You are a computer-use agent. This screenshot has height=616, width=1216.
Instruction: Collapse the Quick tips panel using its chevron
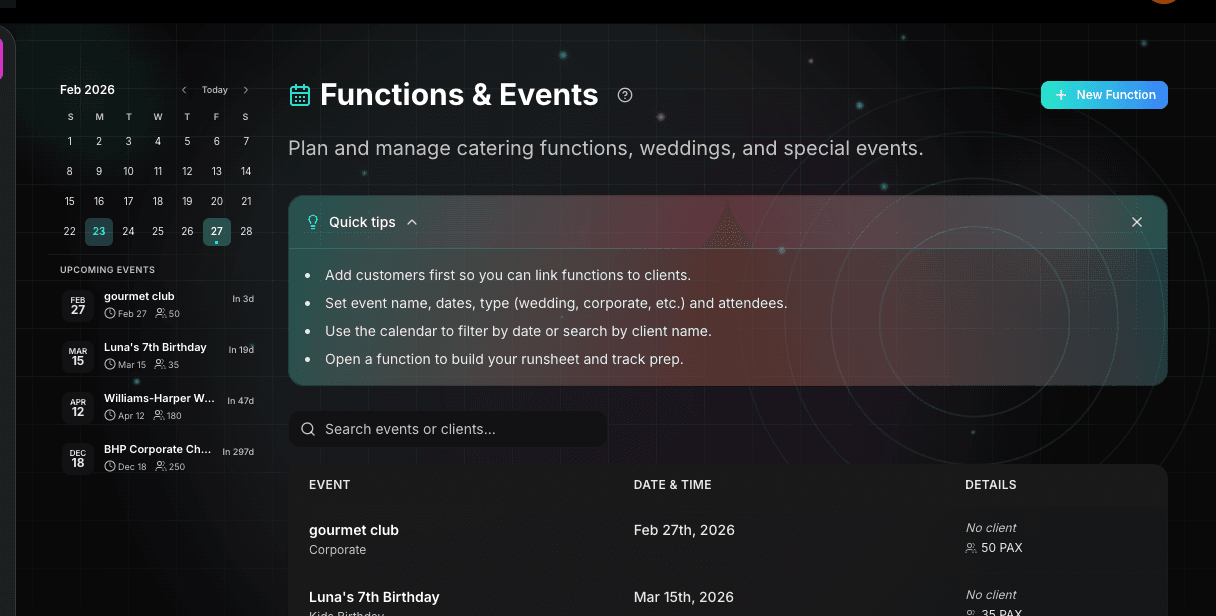tap(411, 222)
